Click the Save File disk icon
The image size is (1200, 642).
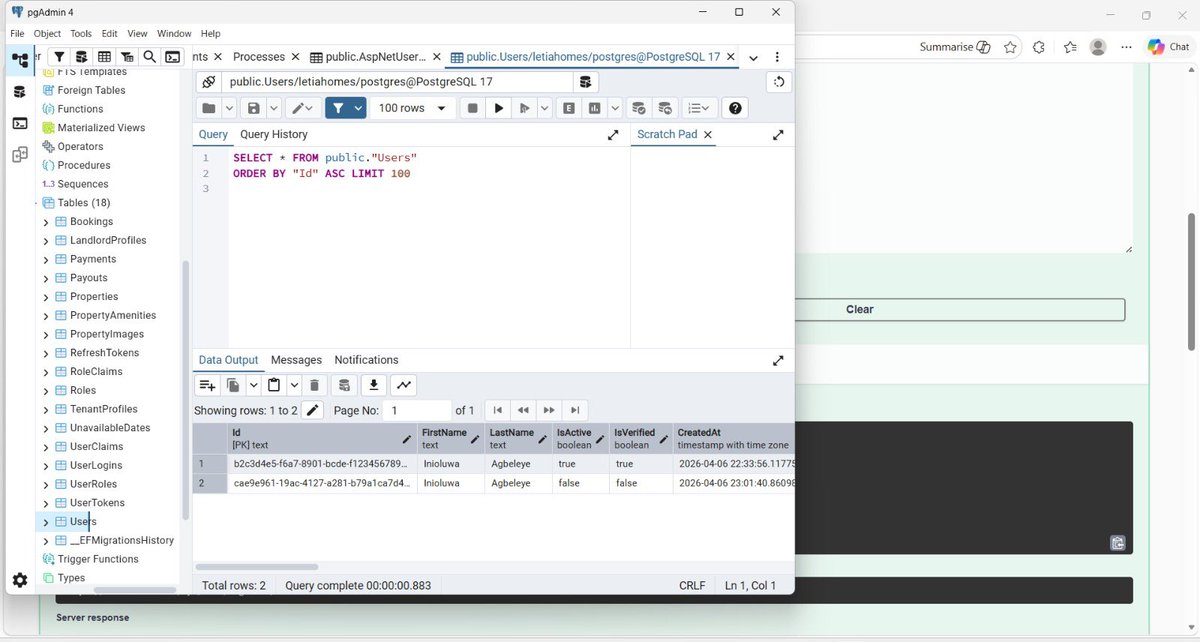[253, 108]
